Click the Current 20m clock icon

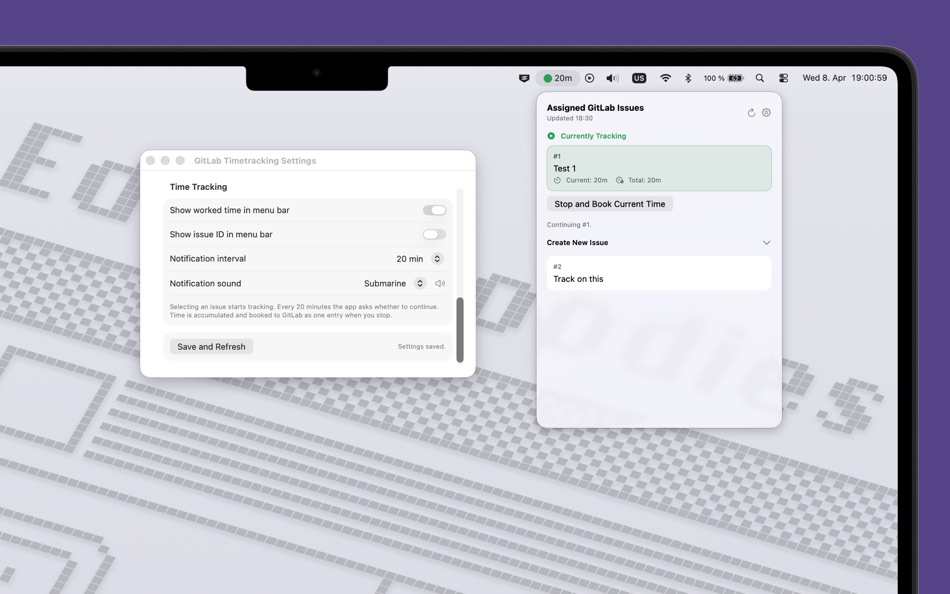557,180
